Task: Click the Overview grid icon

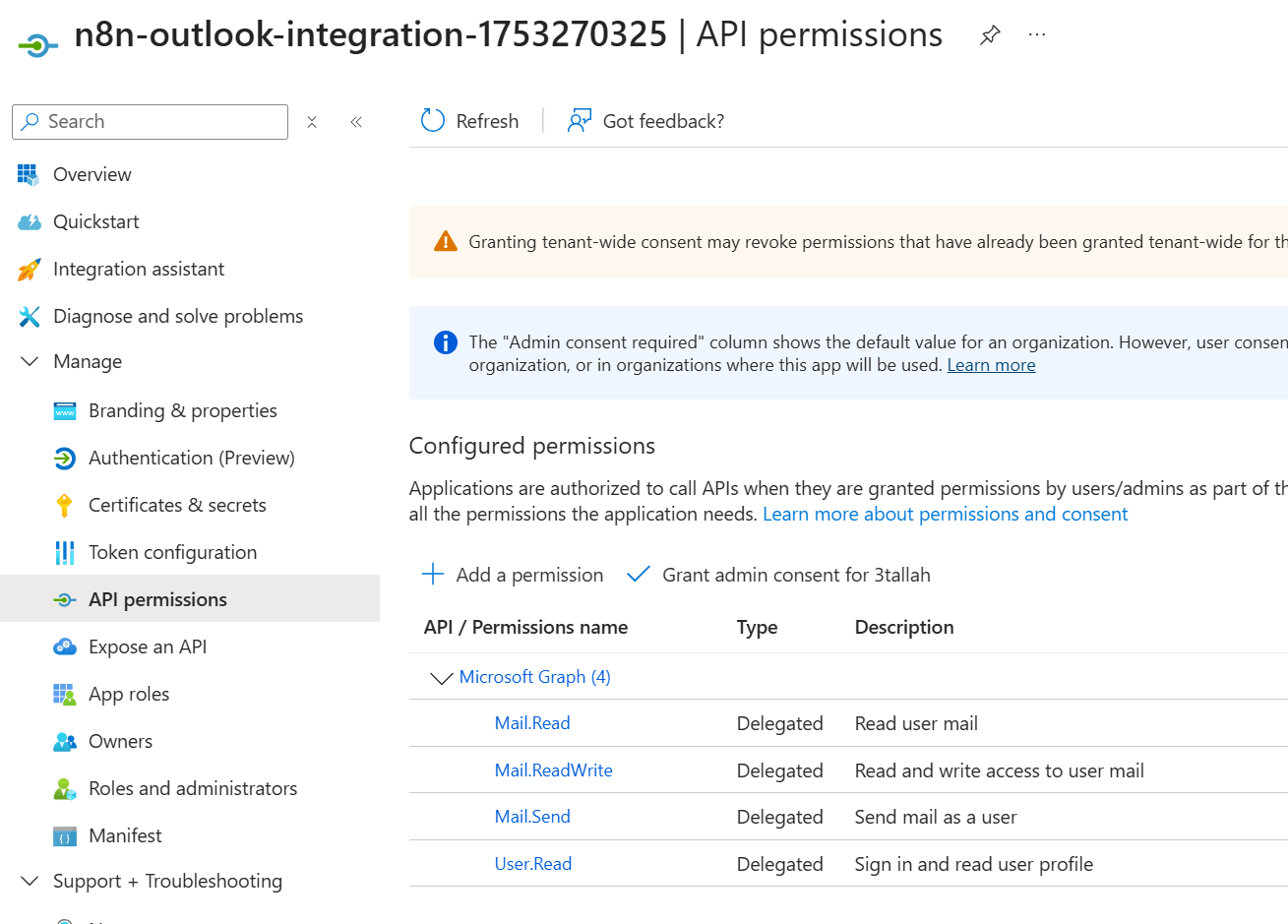Action: point(29,175)
